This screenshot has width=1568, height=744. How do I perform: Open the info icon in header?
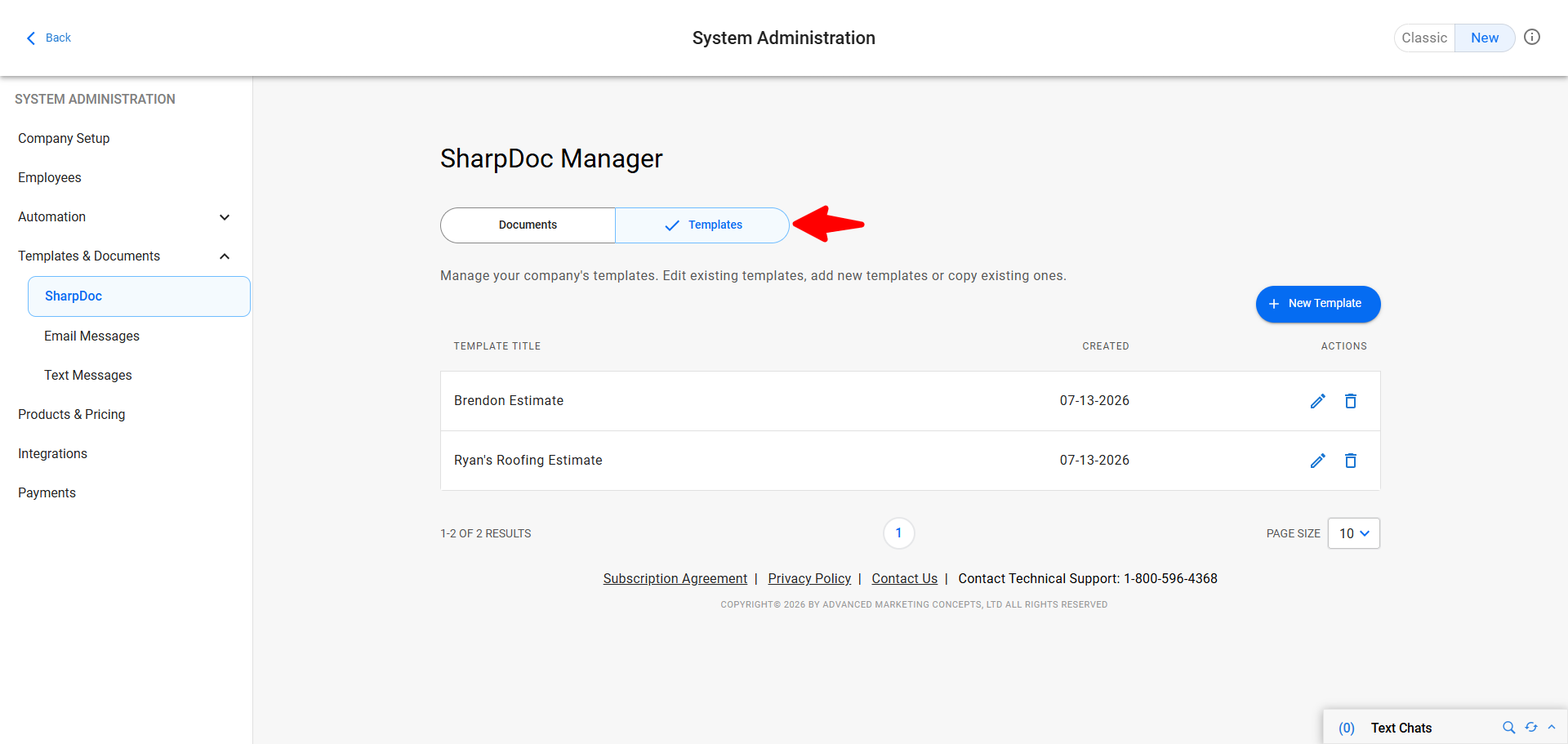[1532, 37]
